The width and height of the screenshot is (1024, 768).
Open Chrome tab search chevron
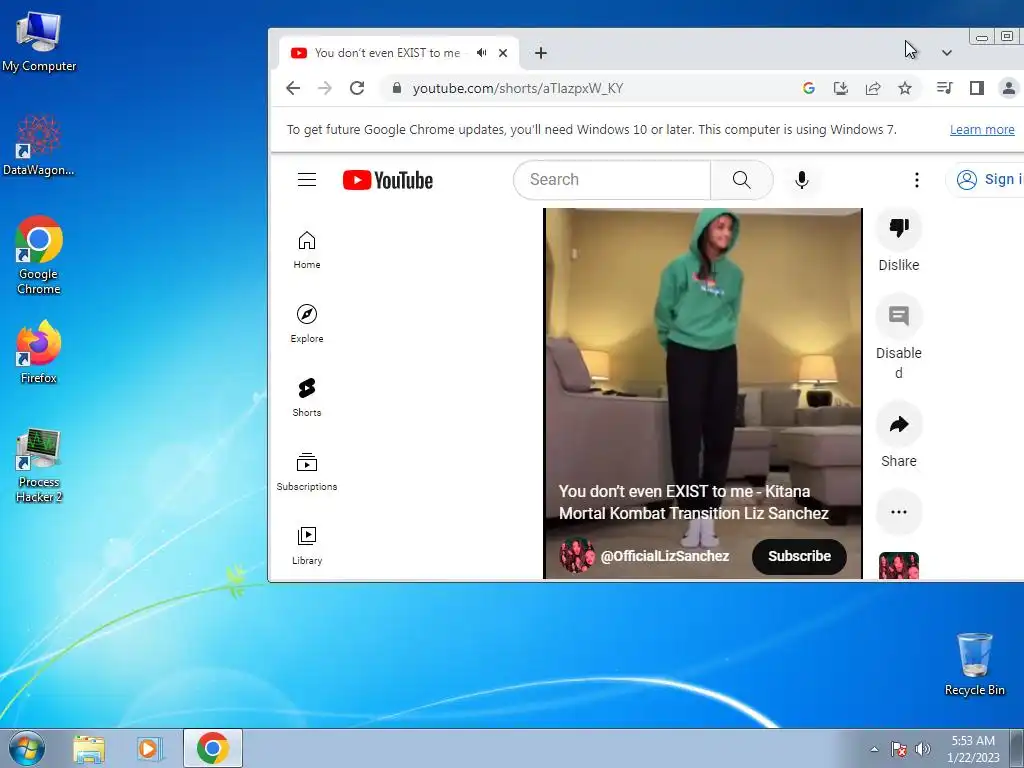click(946, 53)
